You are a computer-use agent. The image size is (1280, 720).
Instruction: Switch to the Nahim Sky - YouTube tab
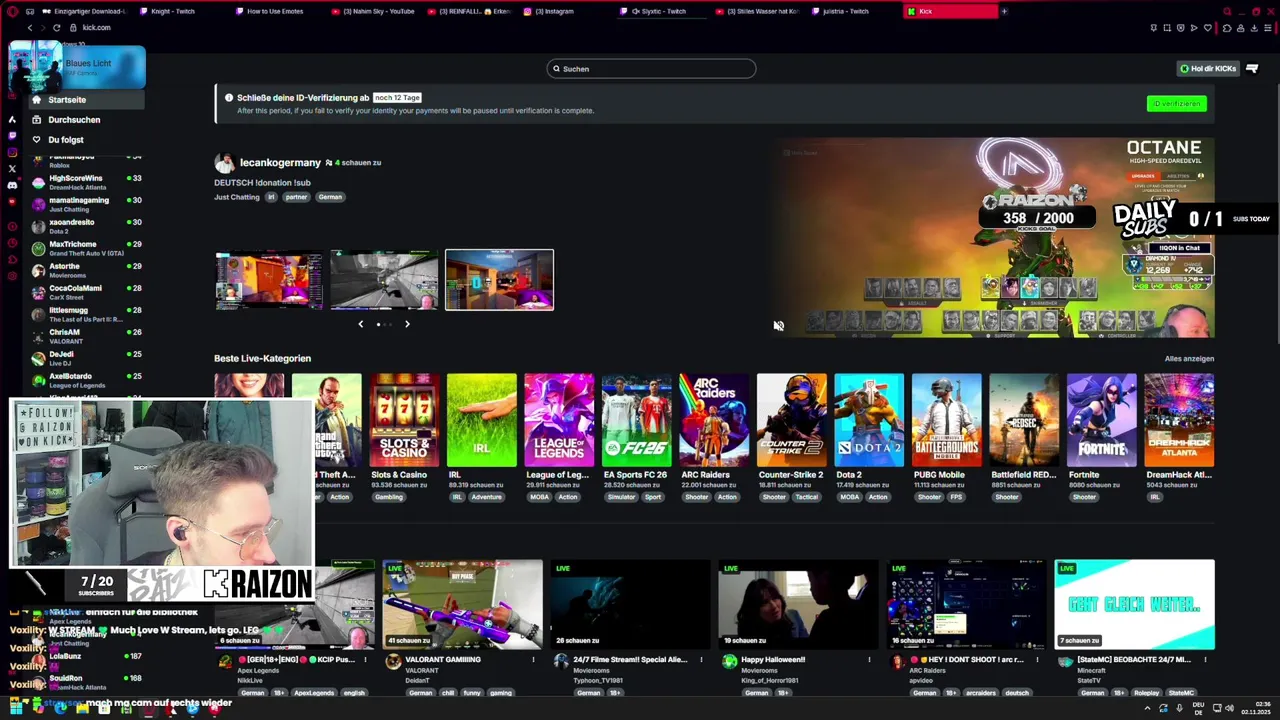(x=372, y=11)
